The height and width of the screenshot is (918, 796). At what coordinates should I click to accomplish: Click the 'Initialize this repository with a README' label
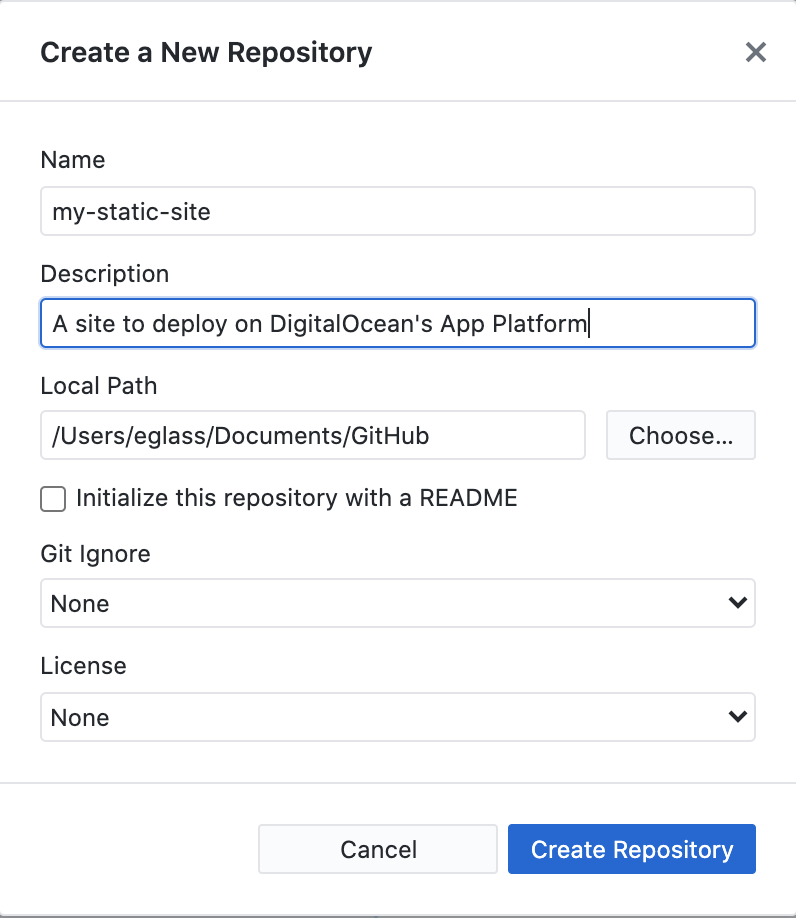[296, 498]
